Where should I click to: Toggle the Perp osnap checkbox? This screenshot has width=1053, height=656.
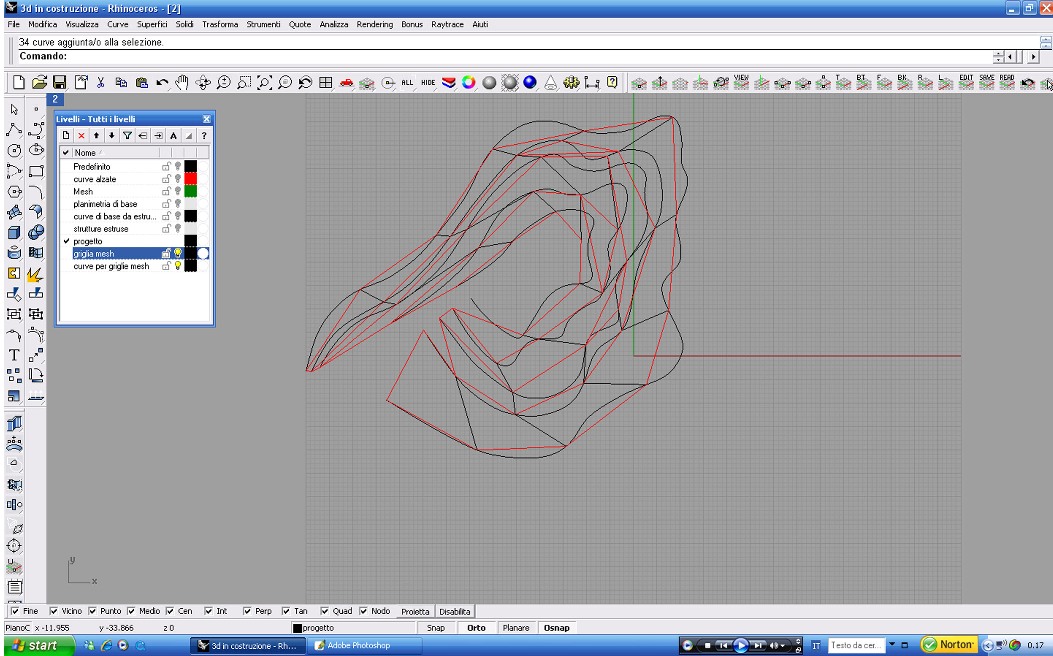(x=247, y=611)
